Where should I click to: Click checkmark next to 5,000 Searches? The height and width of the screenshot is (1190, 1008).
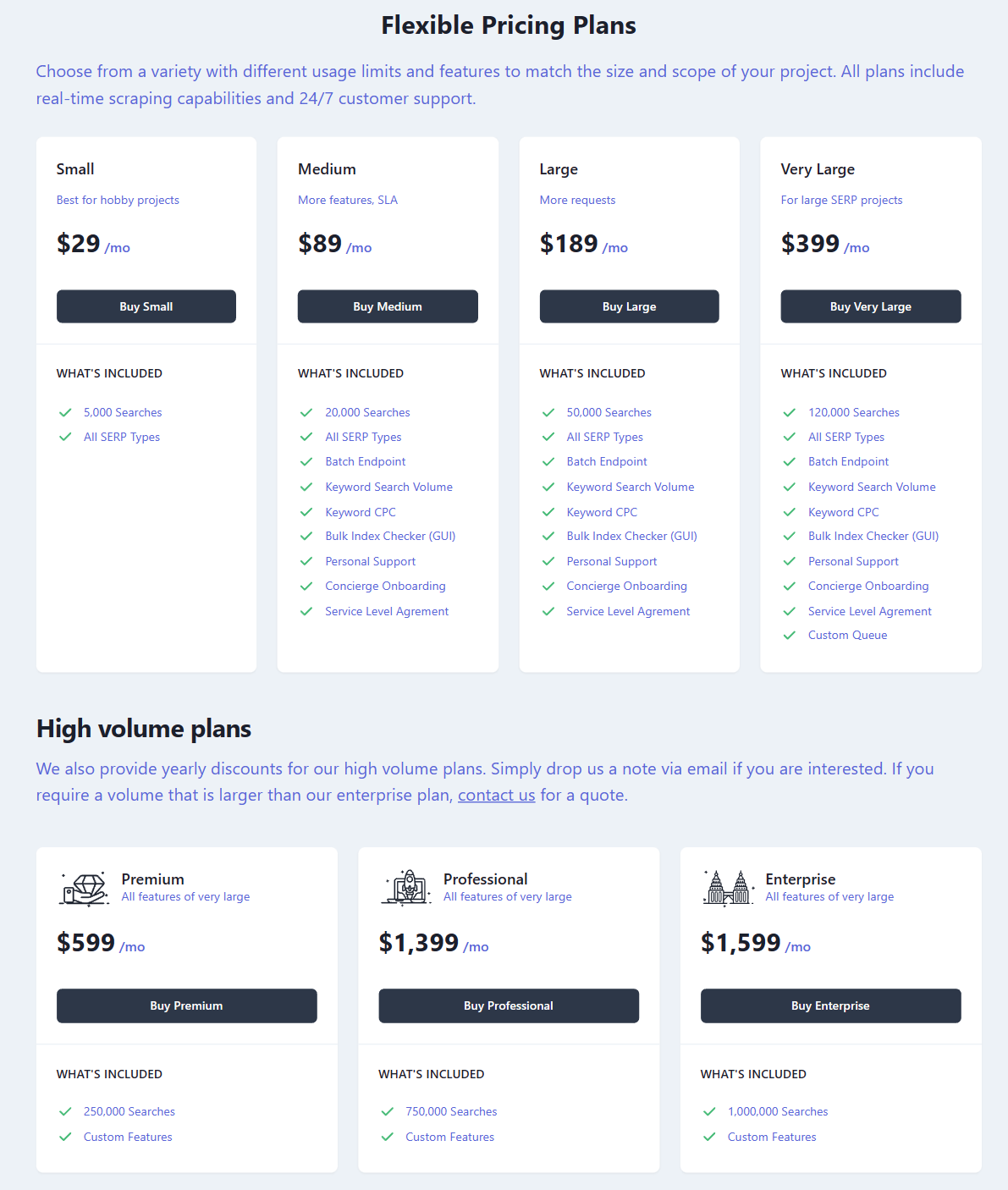click(65, 412)
